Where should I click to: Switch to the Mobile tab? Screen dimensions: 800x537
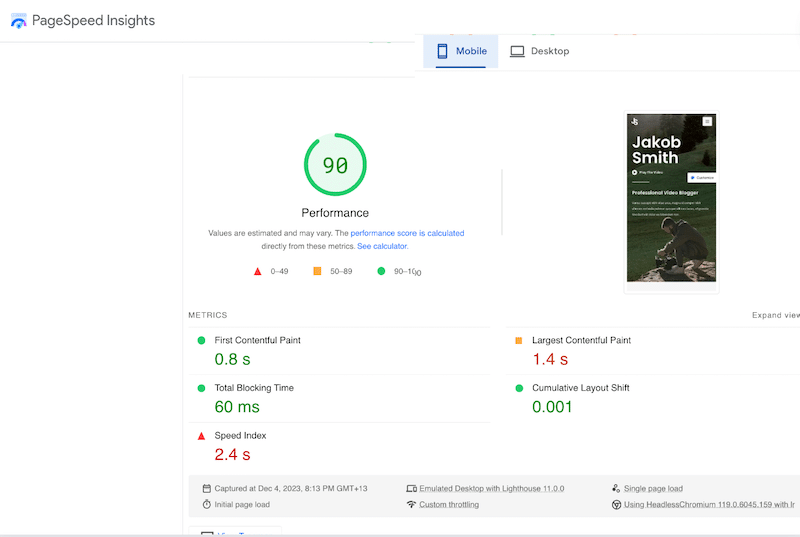click(x=460, y=51)
